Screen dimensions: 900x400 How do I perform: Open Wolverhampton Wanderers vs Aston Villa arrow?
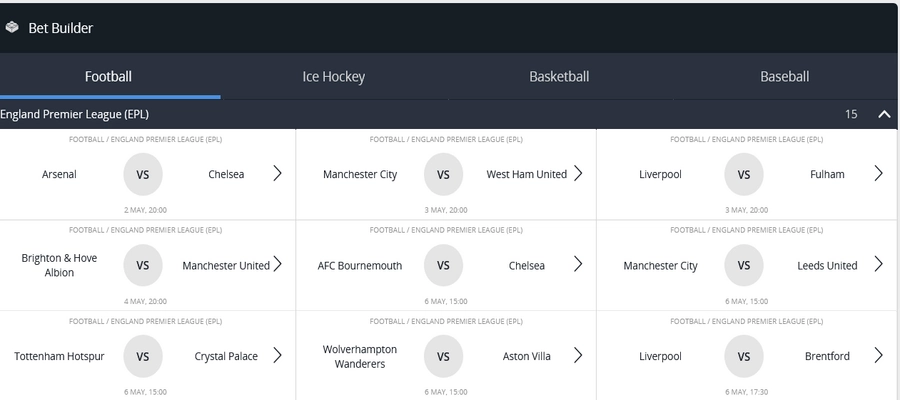pyautogui.click(x=578, y=355)
